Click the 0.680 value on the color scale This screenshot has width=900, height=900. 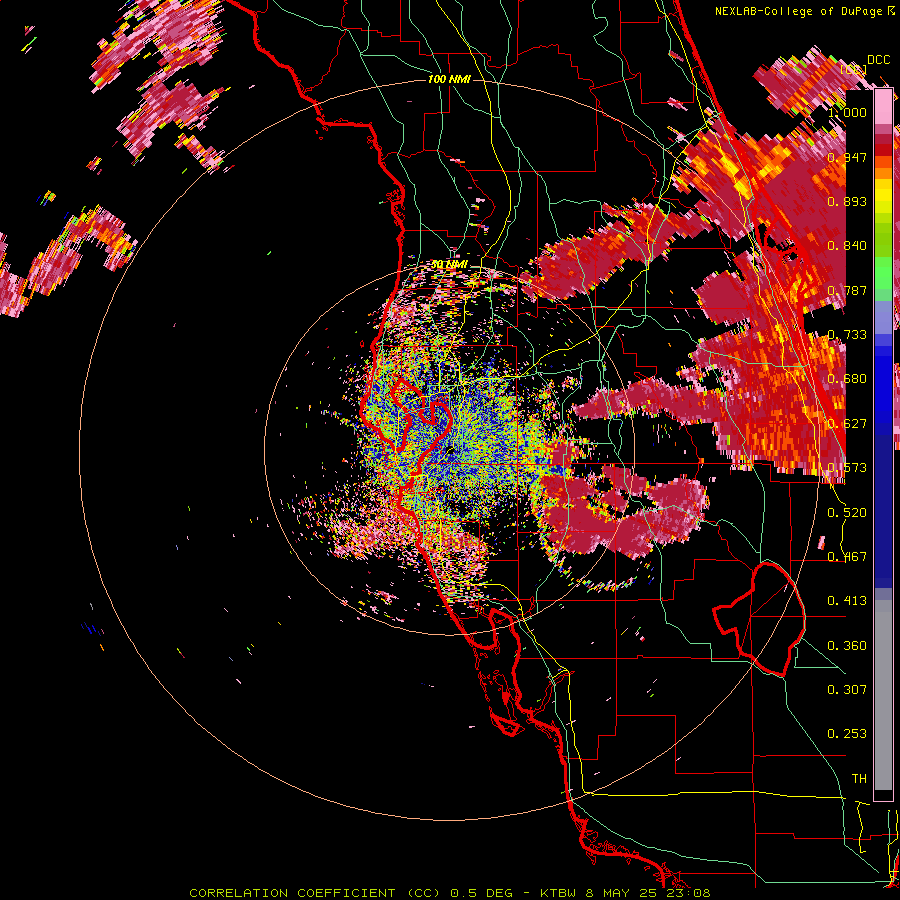coord(848,379)
